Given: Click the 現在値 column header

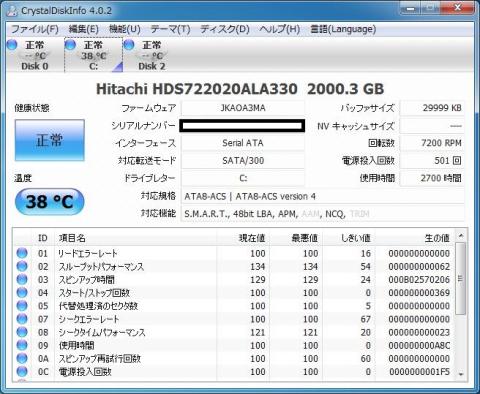Looking at the screenshot, I should tap(243, 238).
